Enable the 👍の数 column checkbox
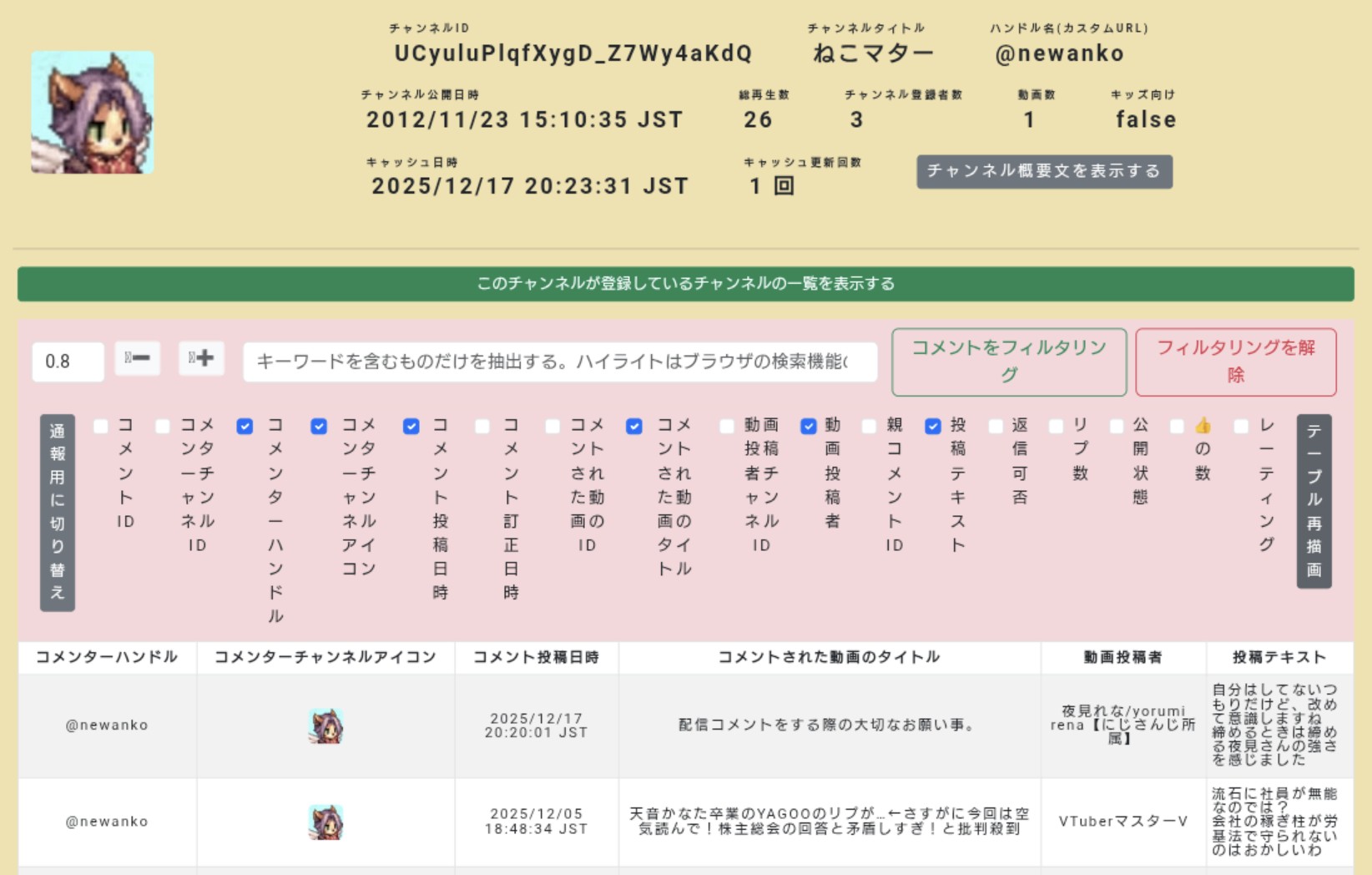This screenshot has height=875, width=1372. tap(1177, 427)
